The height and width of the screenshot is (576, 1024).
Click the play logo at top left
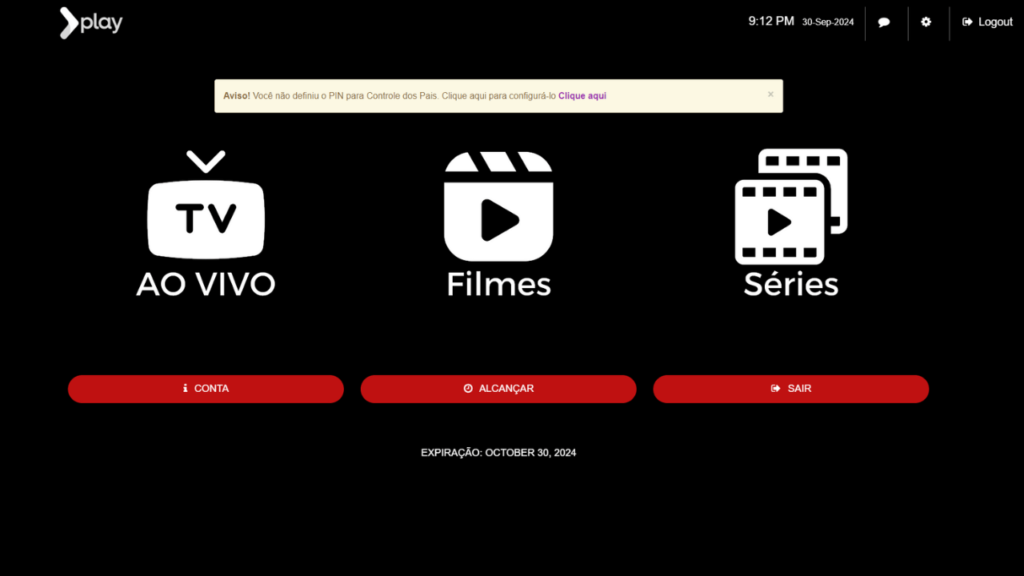[x=90, y=22]
